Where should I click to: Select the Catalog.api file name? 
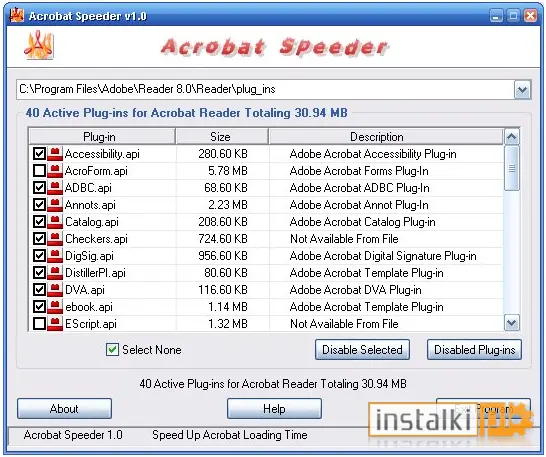(x=92, y=222)
